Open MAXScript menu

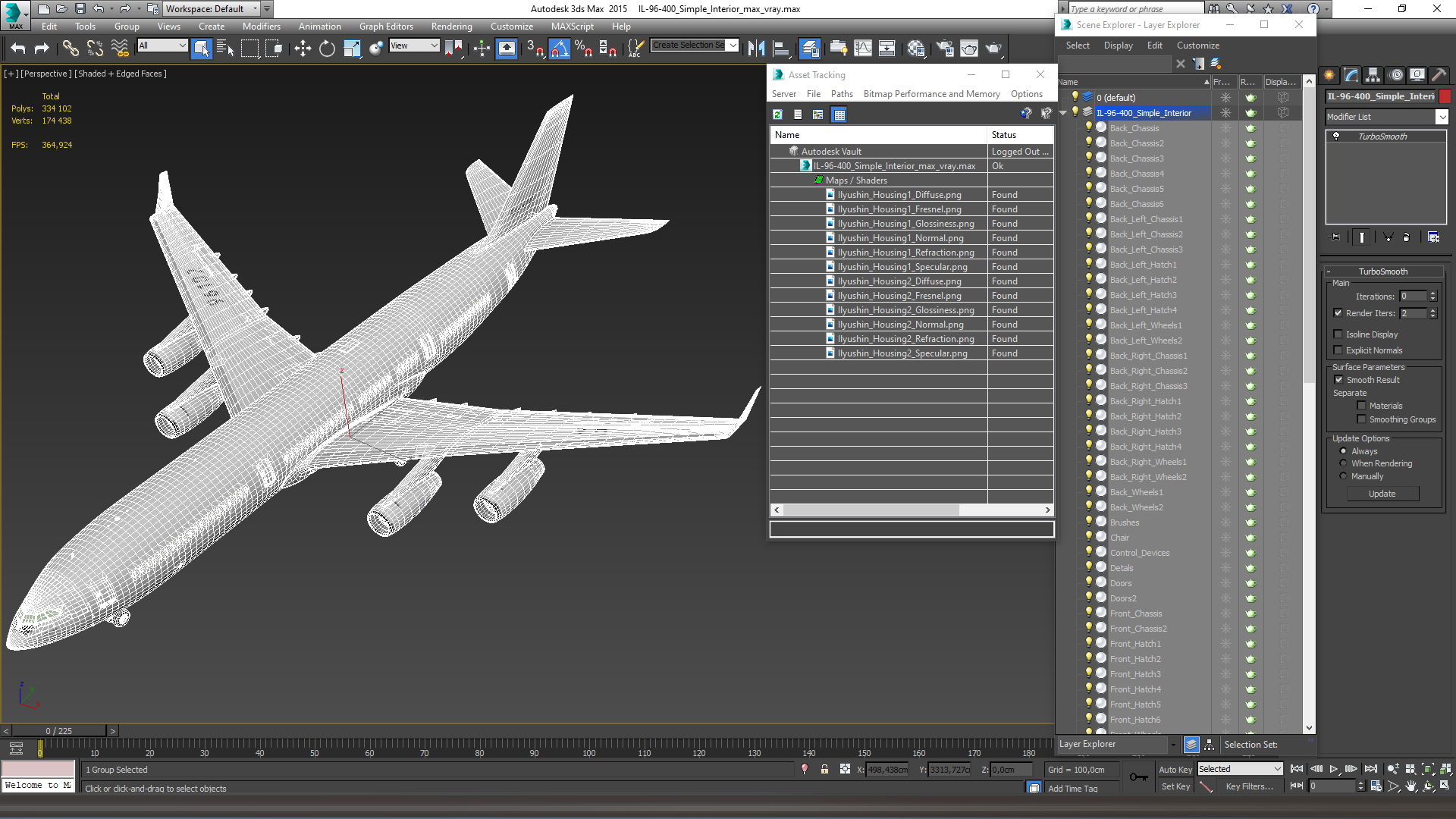[x=573, y=27]
